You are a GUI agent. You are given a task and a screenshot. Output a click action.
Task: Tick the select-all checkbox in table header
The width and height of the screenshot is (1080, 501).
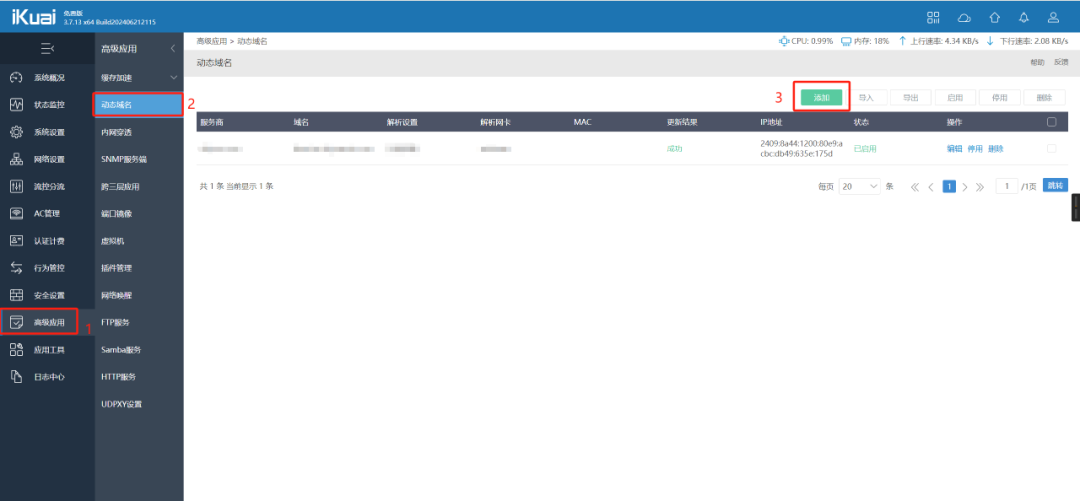(1051, 122)
